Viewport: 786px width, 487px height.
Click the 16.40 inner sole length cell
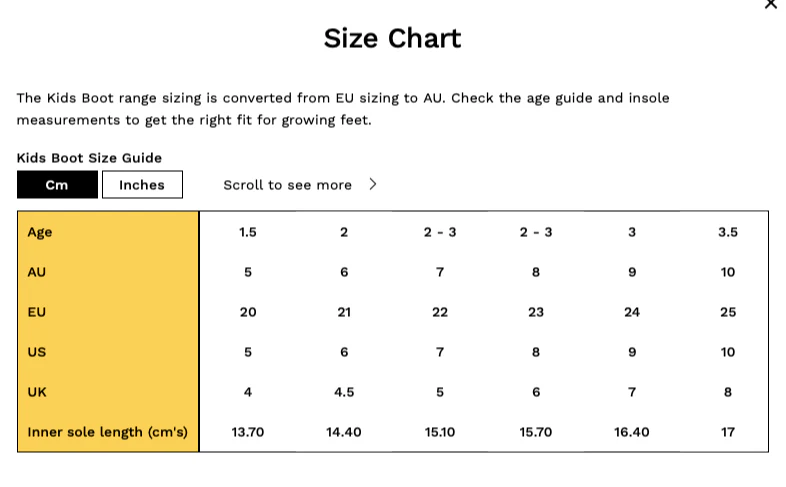click(632, 432)
